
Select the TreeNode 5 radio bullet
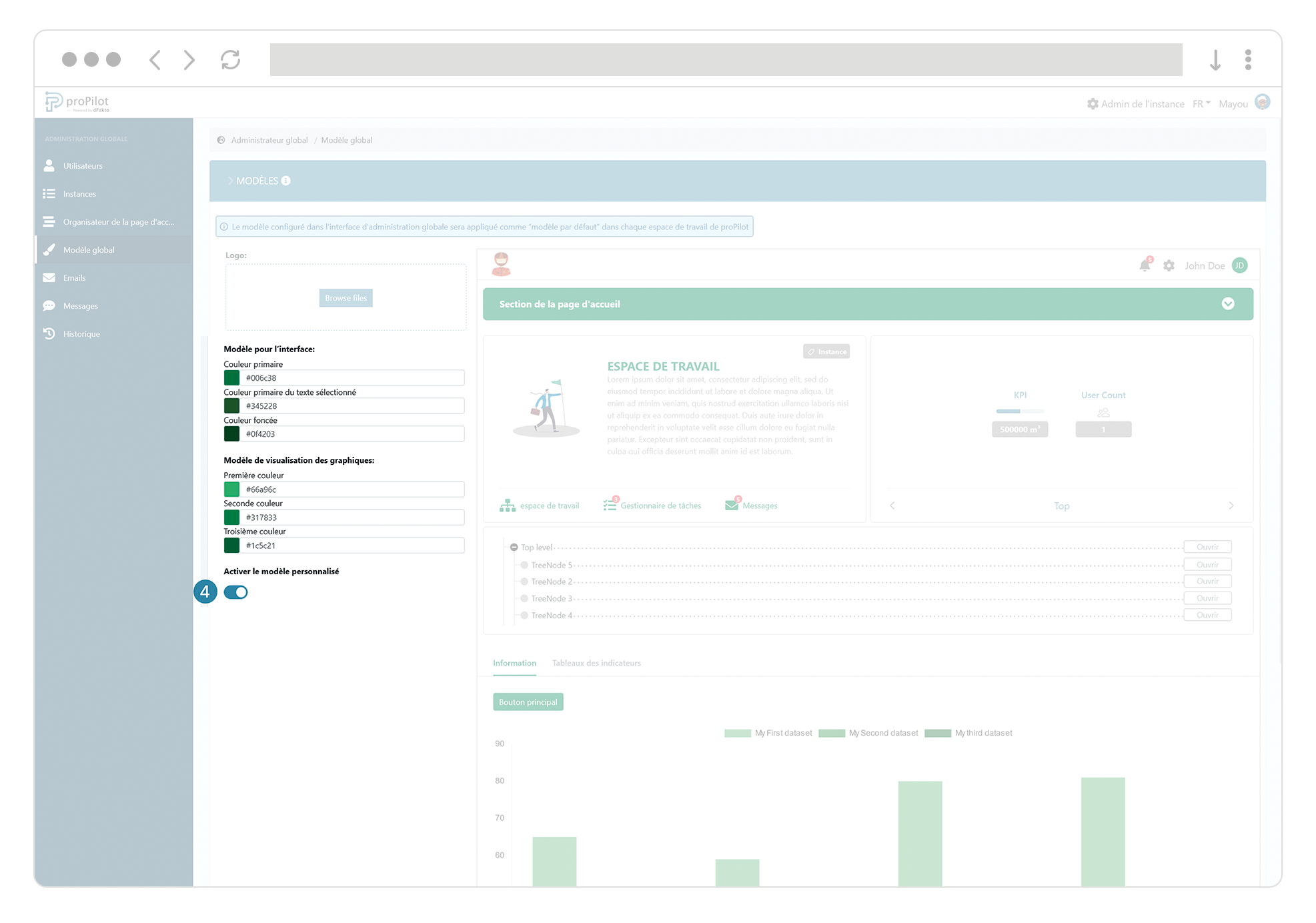tap(524, 565)
